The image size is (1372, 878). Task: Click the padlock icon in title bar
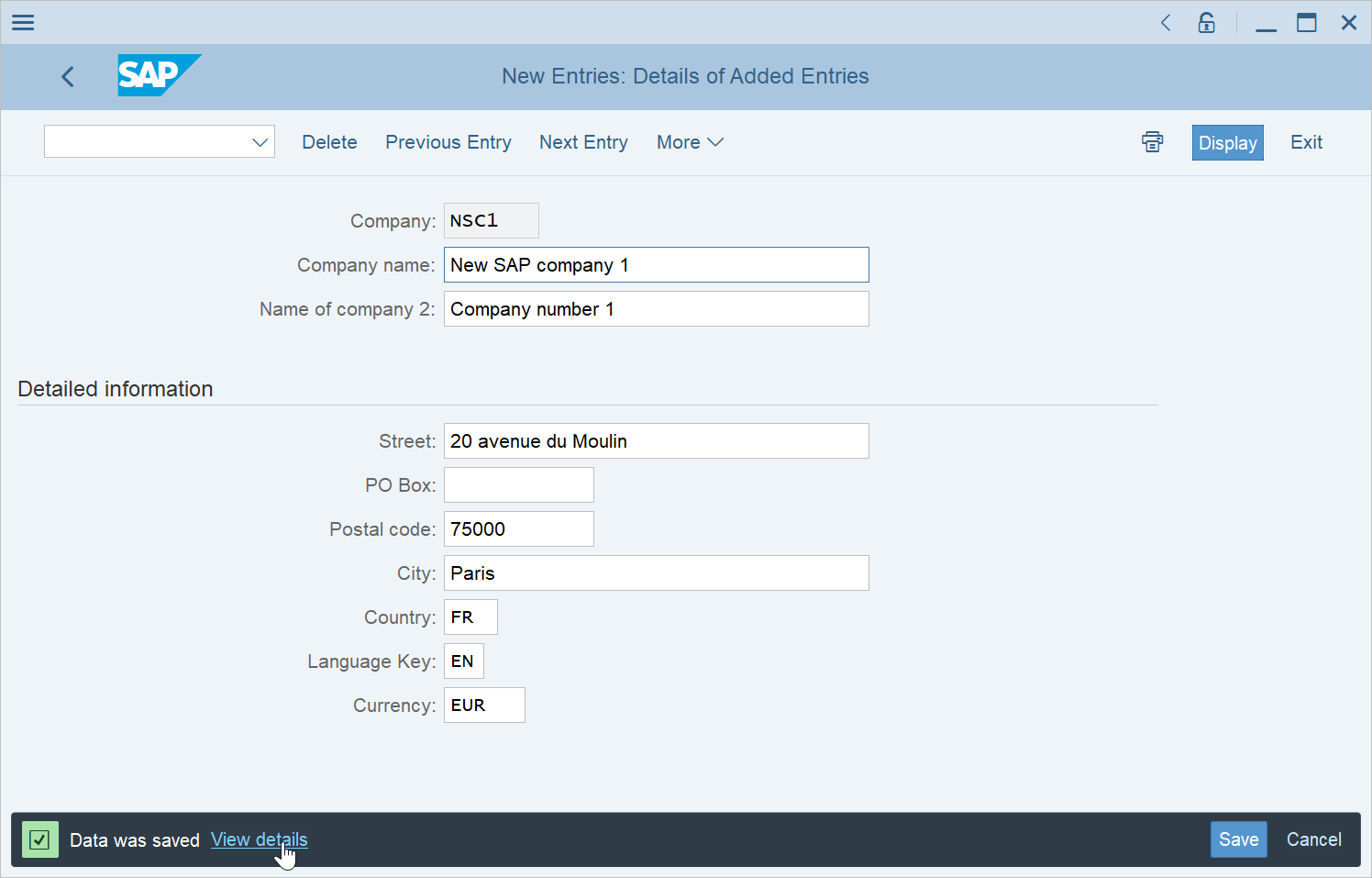1207,23
